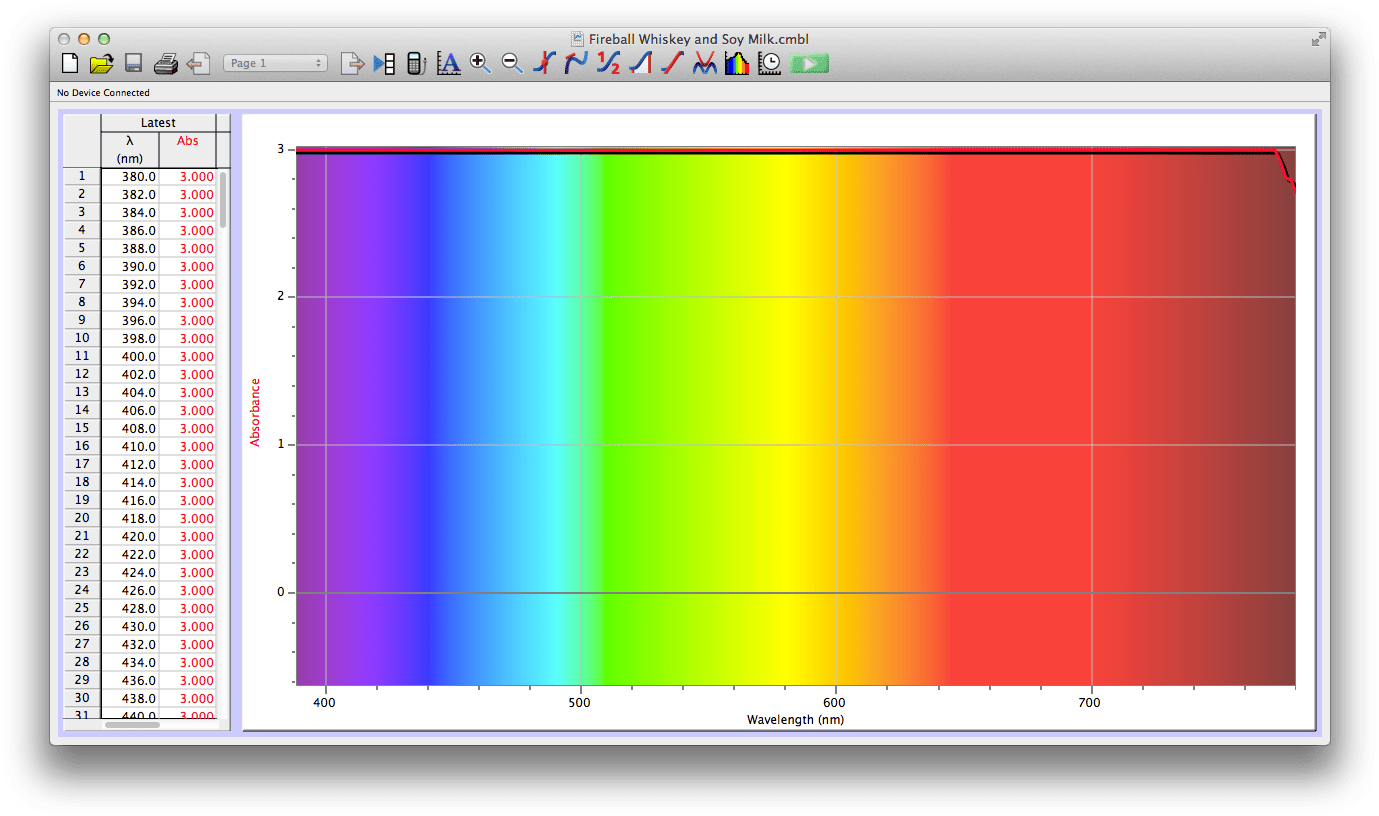Apply a linear fit
1379x816 pixels.
pos(671,62)
